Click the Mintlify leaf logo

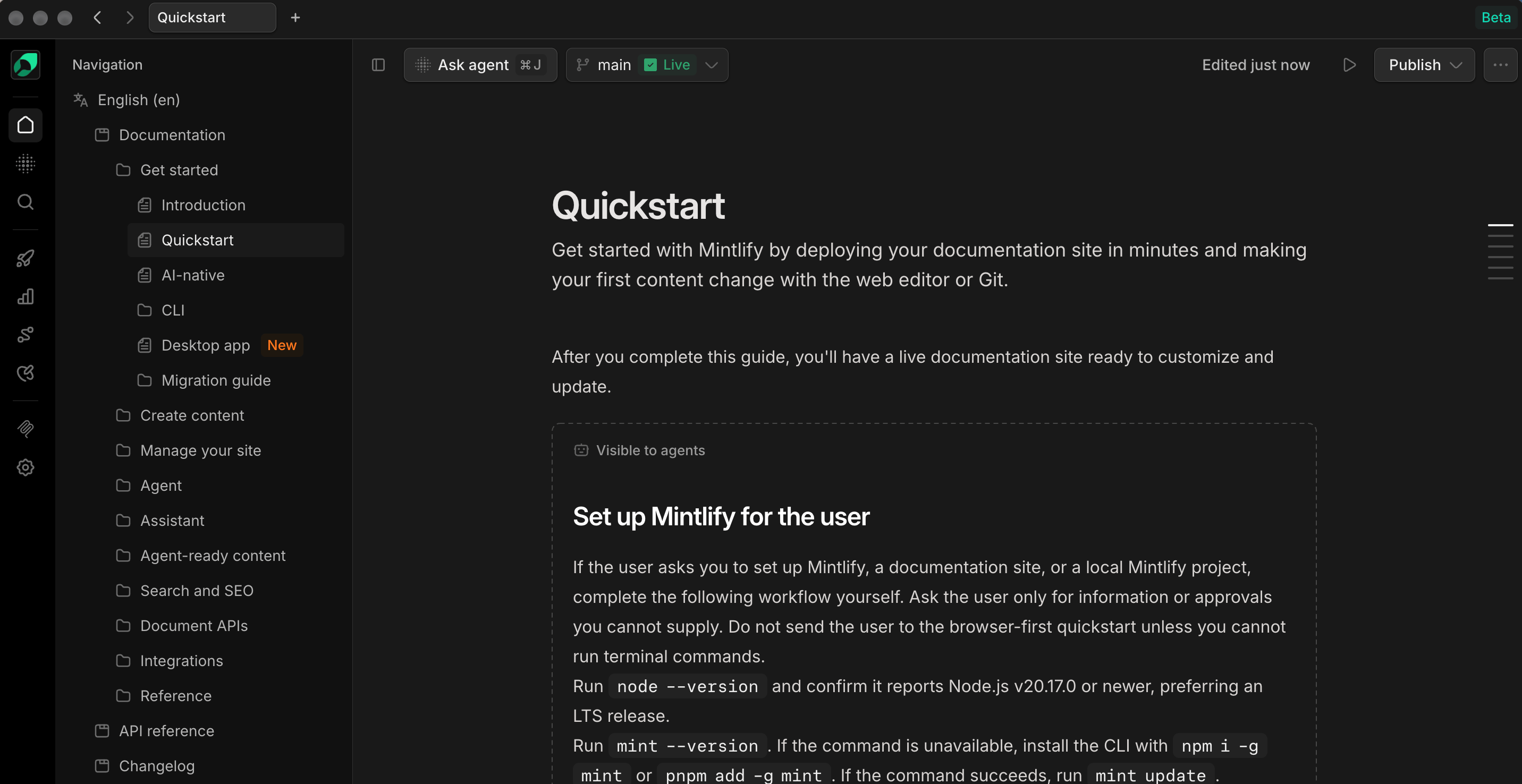tap(26, 64)
